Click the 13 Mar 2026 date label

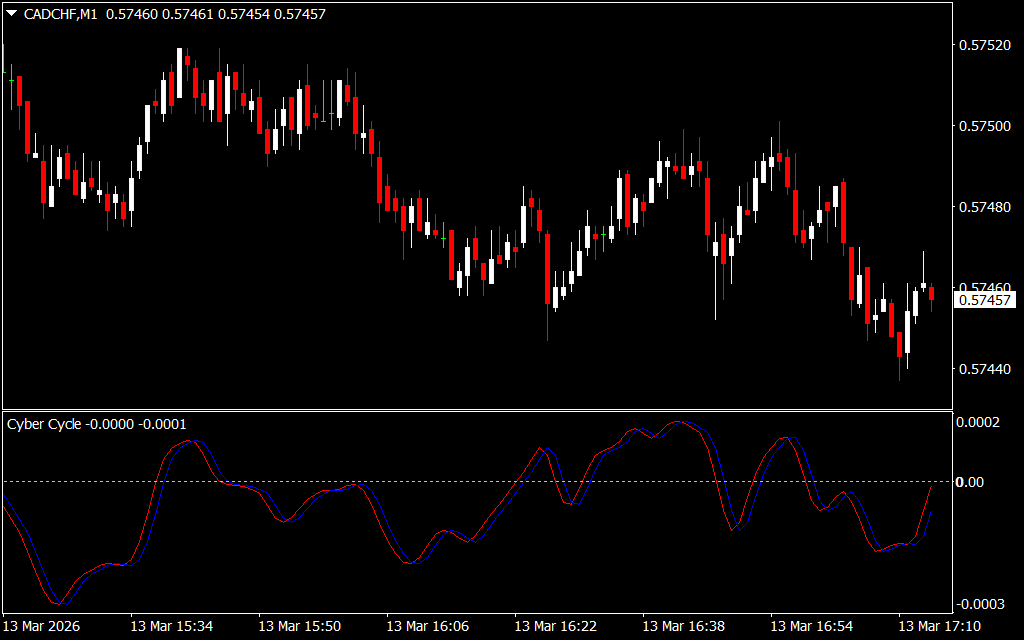pos(43,626)
